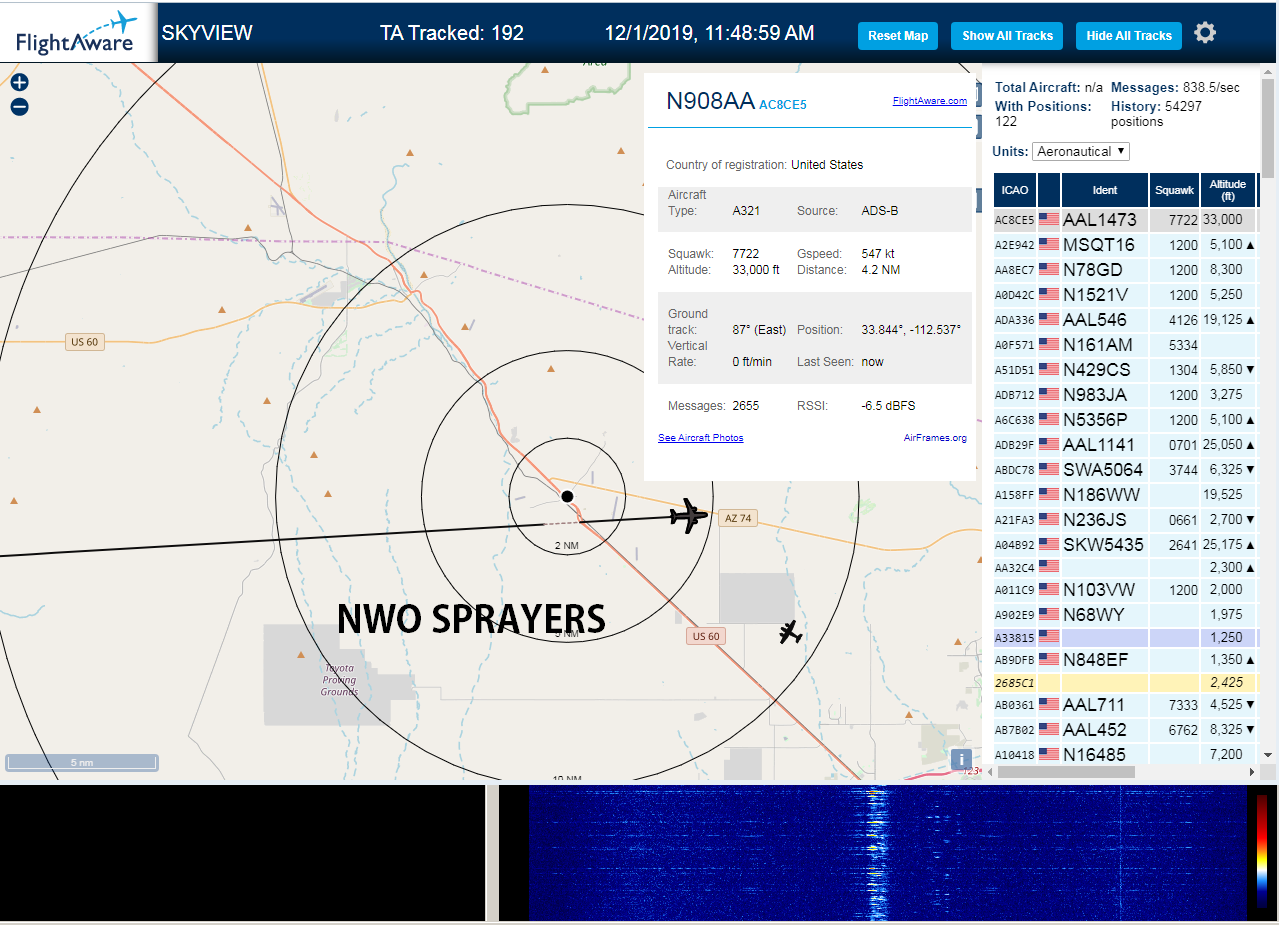1279x925 pixels.
Task: Sort table by ICAO column header
Action: click(x=1015, y=189)
